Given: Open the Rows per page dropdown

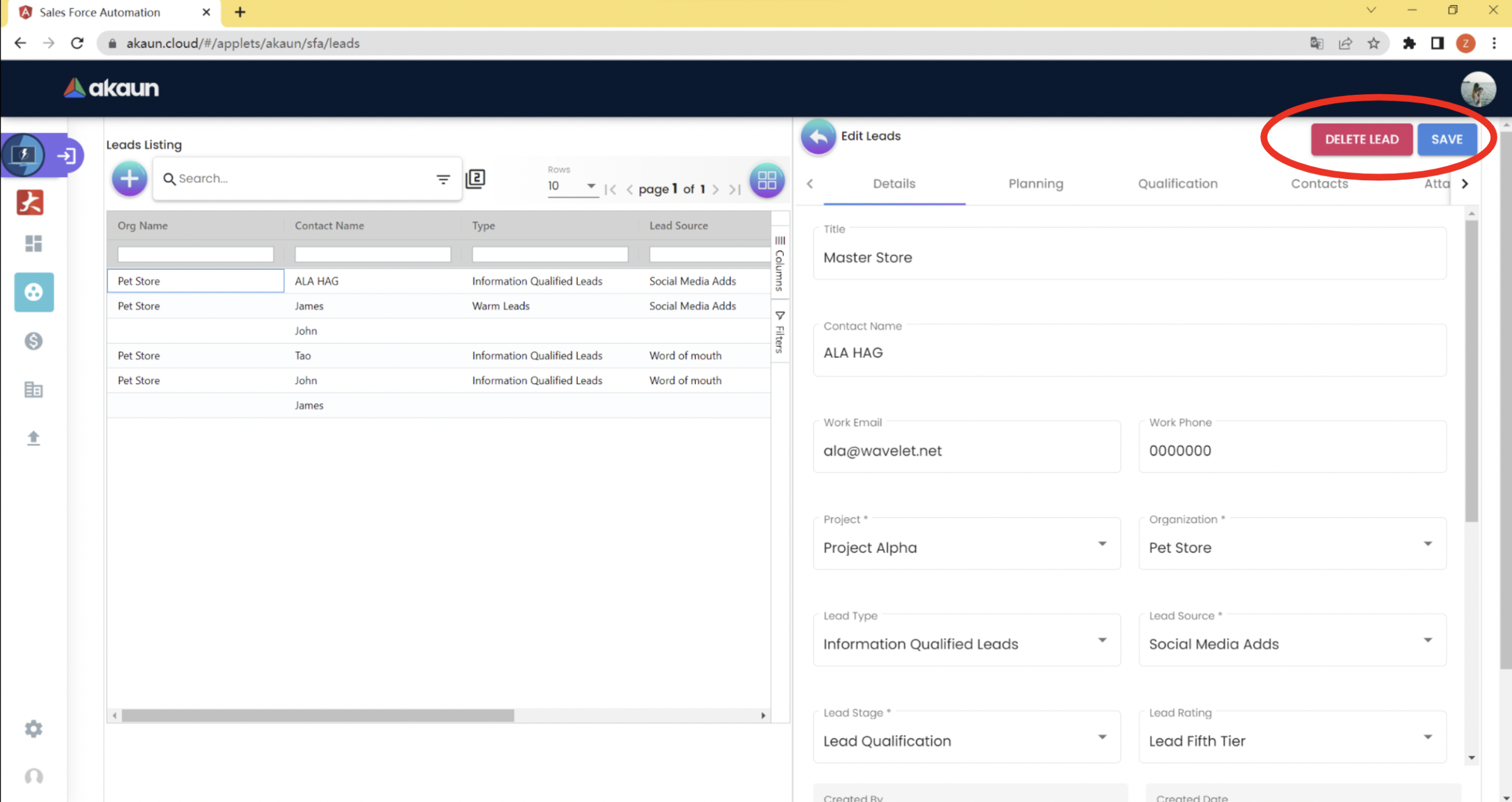Looking at the screenshot, I should (x=571, y=186).
